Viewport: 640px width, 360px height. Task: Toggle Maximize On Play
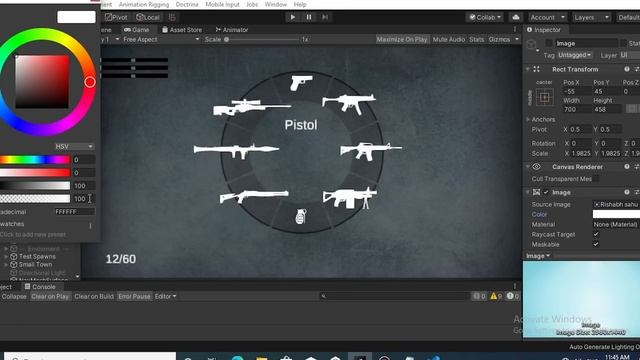(x=402, y=40)
